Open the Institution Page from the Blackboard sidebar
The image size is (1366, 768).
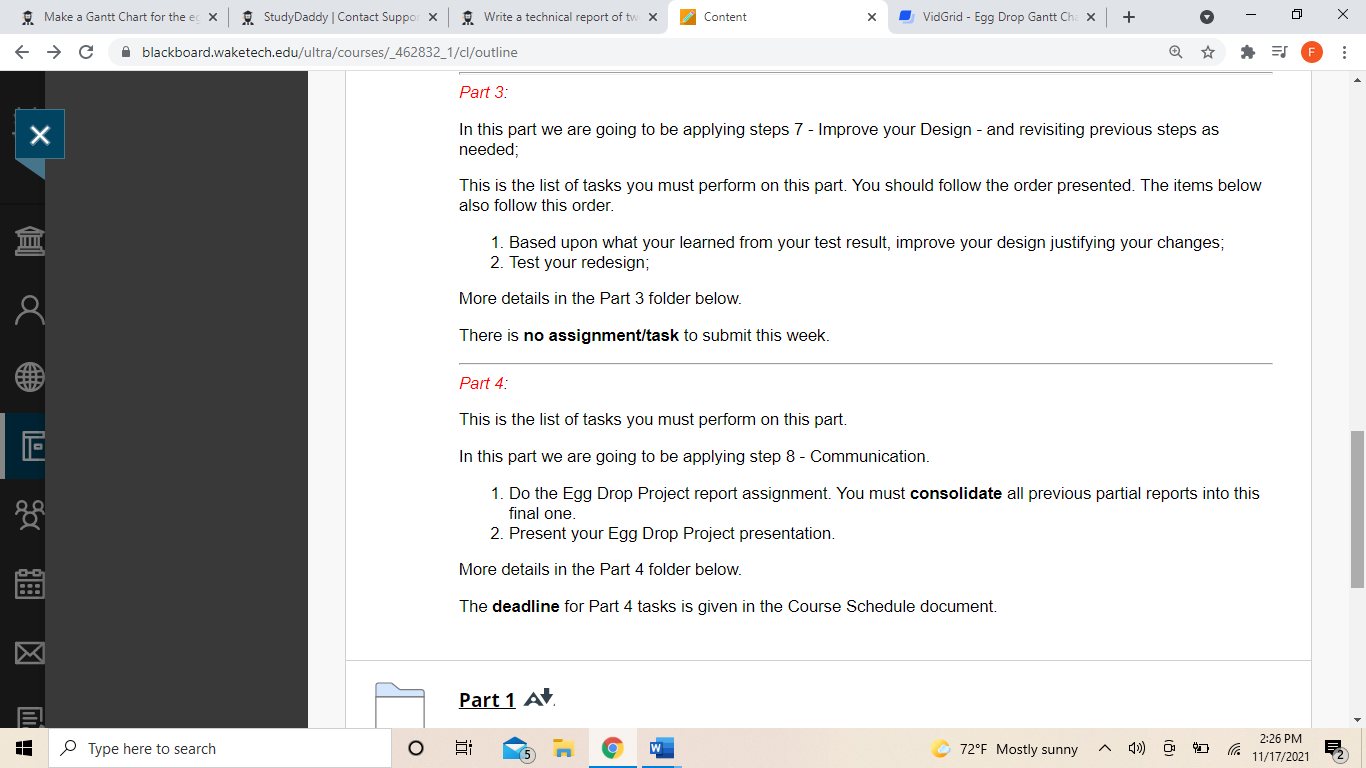tap(27, 240)
